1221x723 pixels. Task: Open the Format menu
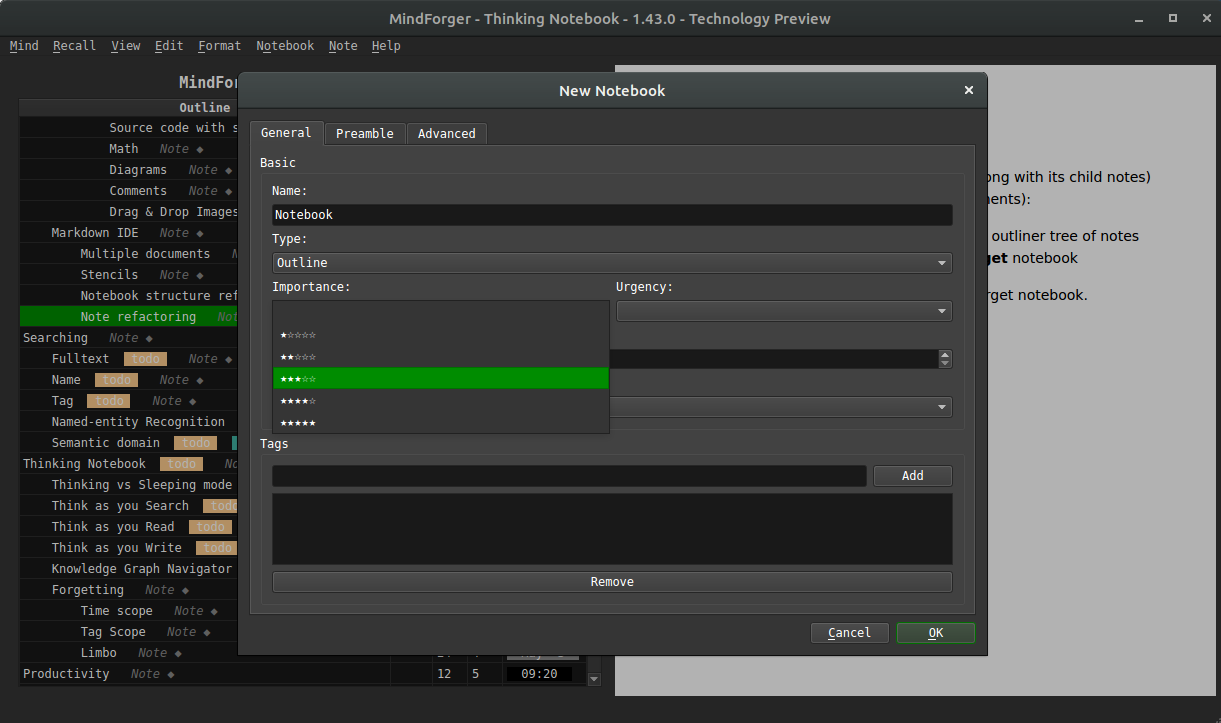[x=219, y=46]
